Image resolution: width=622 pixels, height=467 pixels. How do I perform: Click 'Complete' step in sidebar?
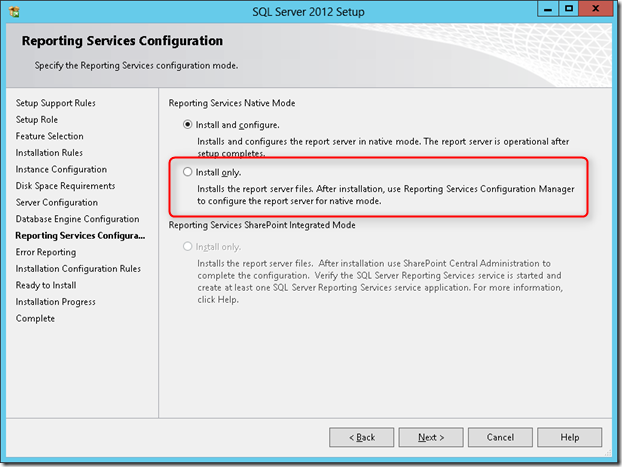(x=35, y=319)
